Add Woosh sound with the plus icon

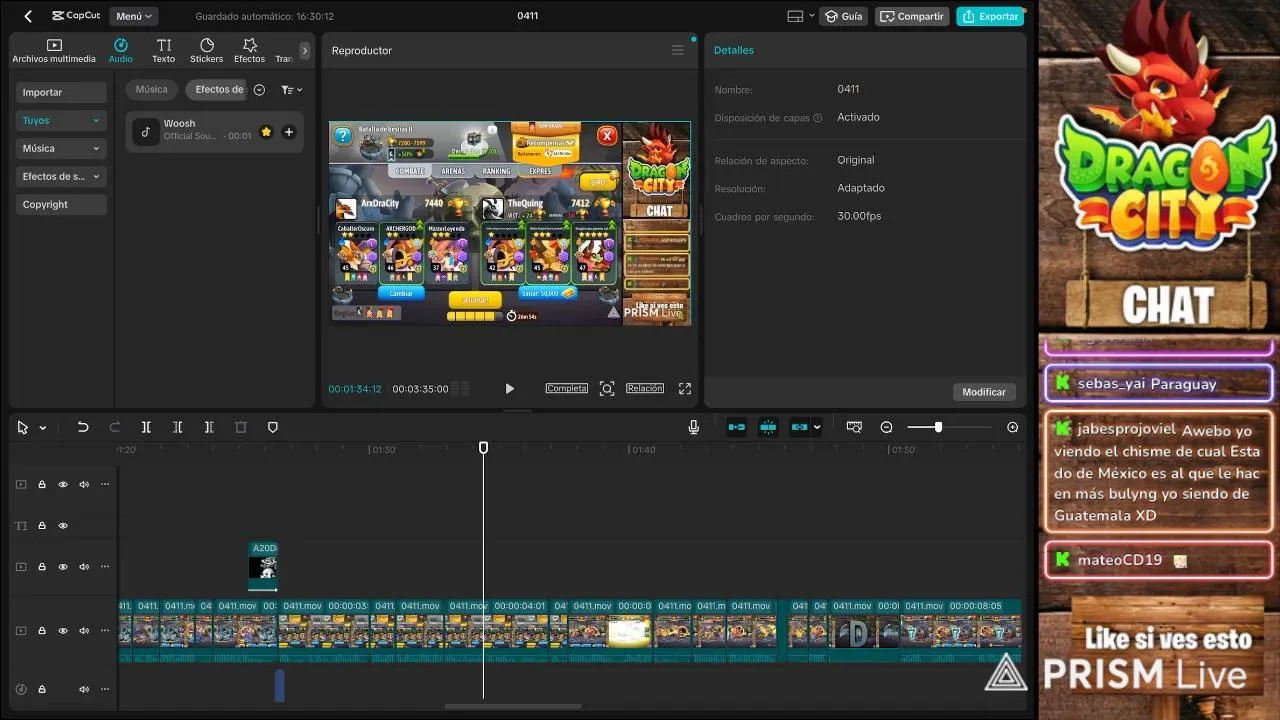click(289, 132)
